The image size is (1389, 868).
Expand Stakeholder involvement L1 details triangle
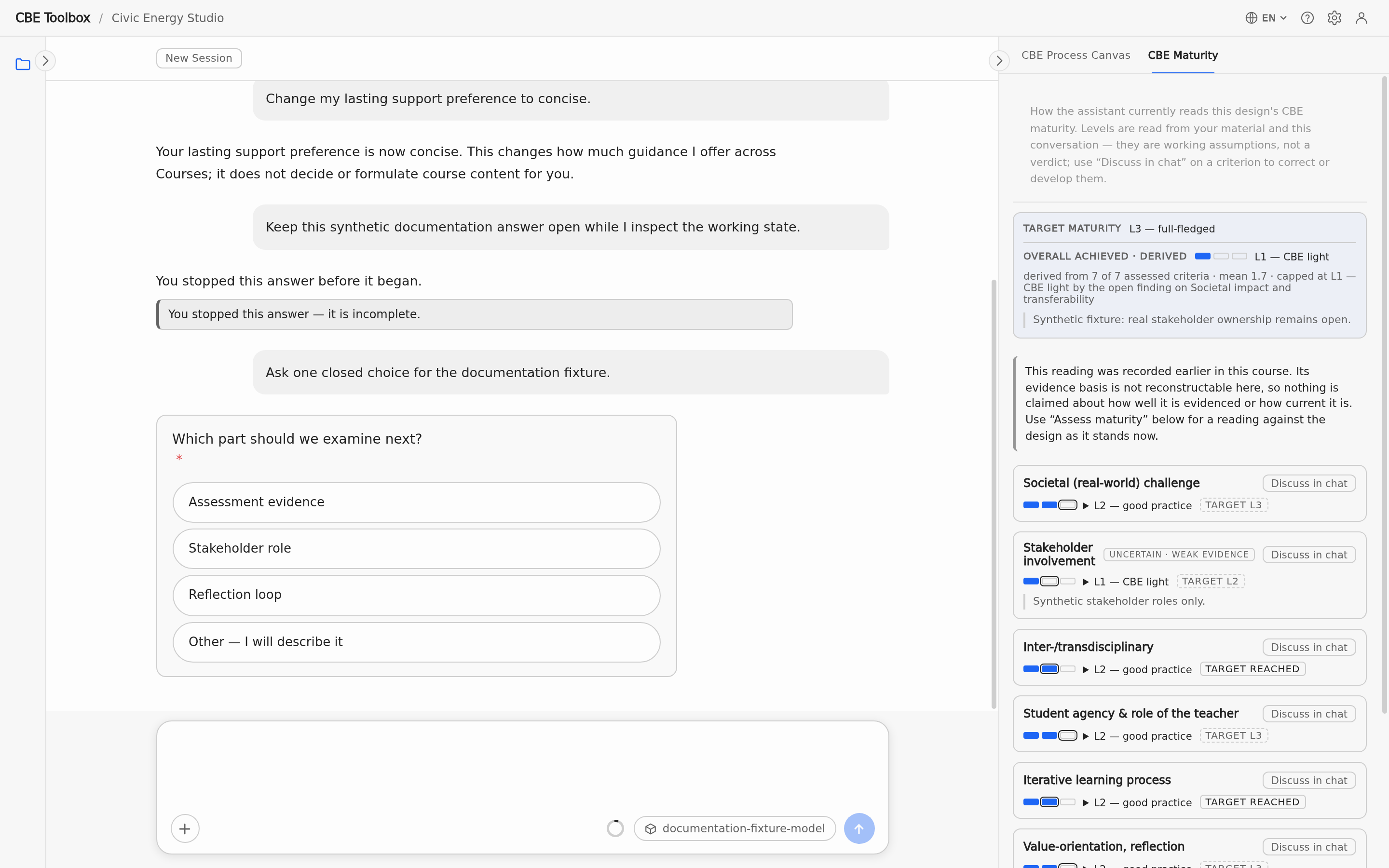click(x=1085, y=582)
